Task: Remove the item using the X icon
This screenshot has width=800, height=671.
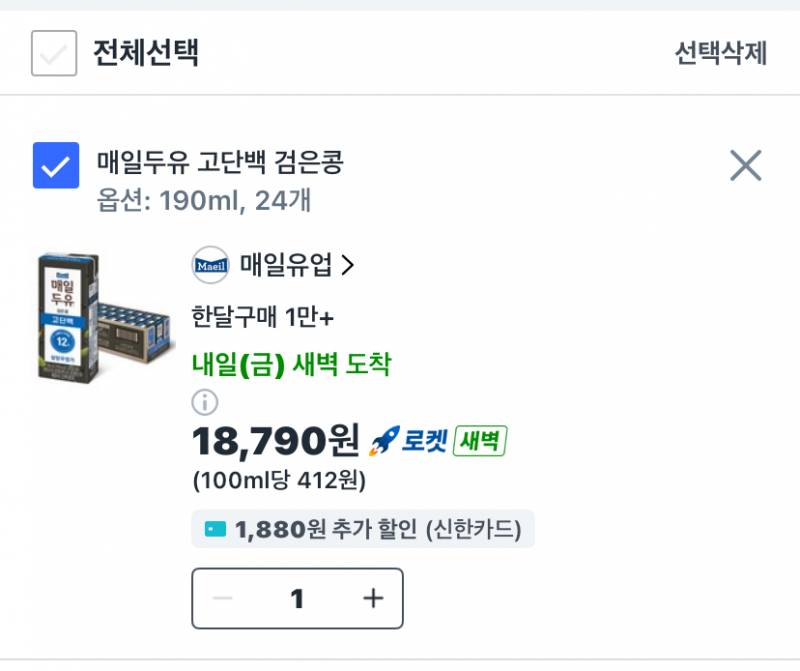Action: [x=743, y=167]
